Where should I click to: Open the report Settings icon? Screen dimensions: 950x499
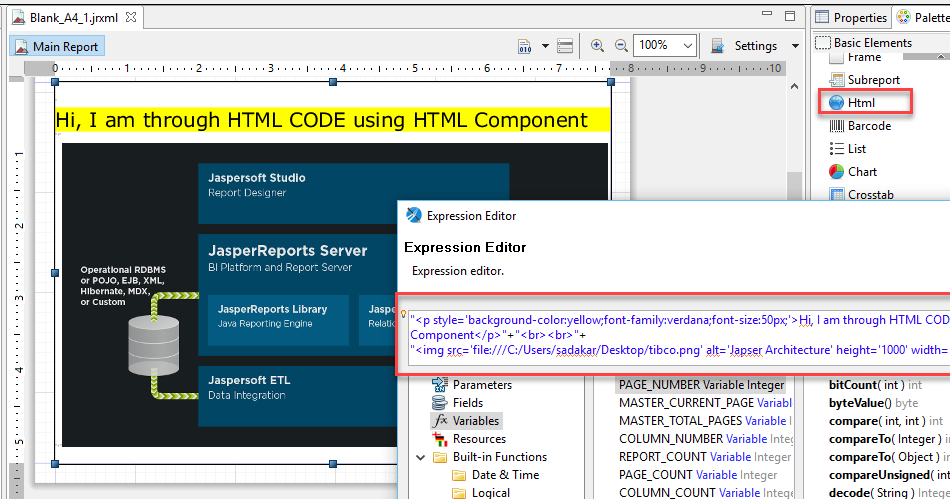coord(717,45)
